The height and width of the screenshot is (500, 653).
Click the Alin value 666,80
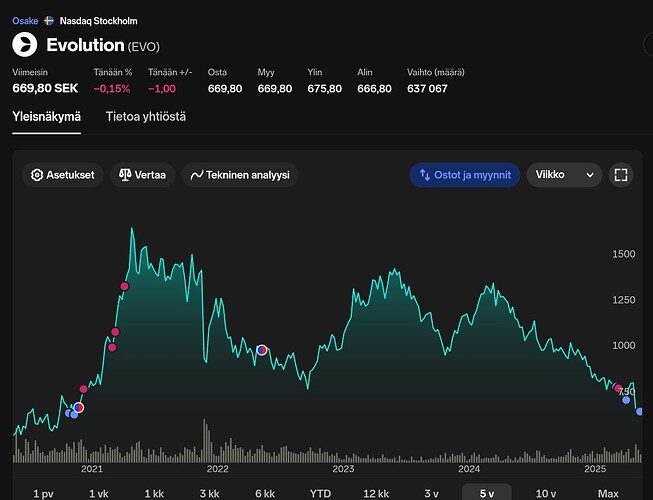point(374,89)
